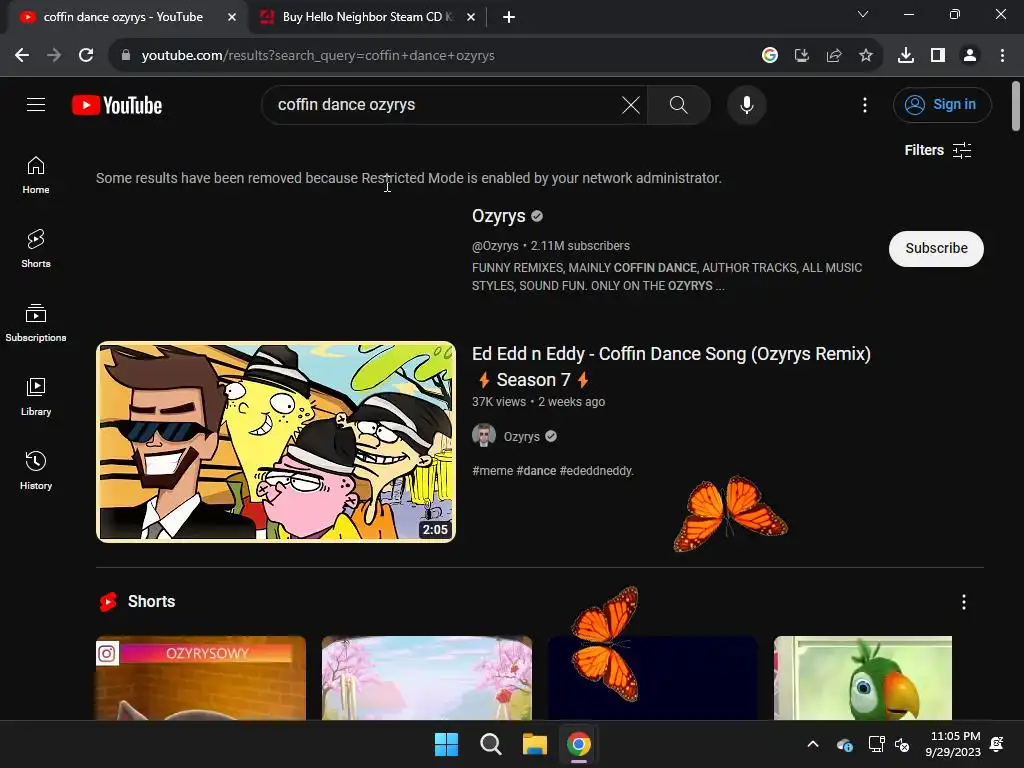1024x768 pixels.
Task: Click the muted volume tray icon
Action: point(903,744)
